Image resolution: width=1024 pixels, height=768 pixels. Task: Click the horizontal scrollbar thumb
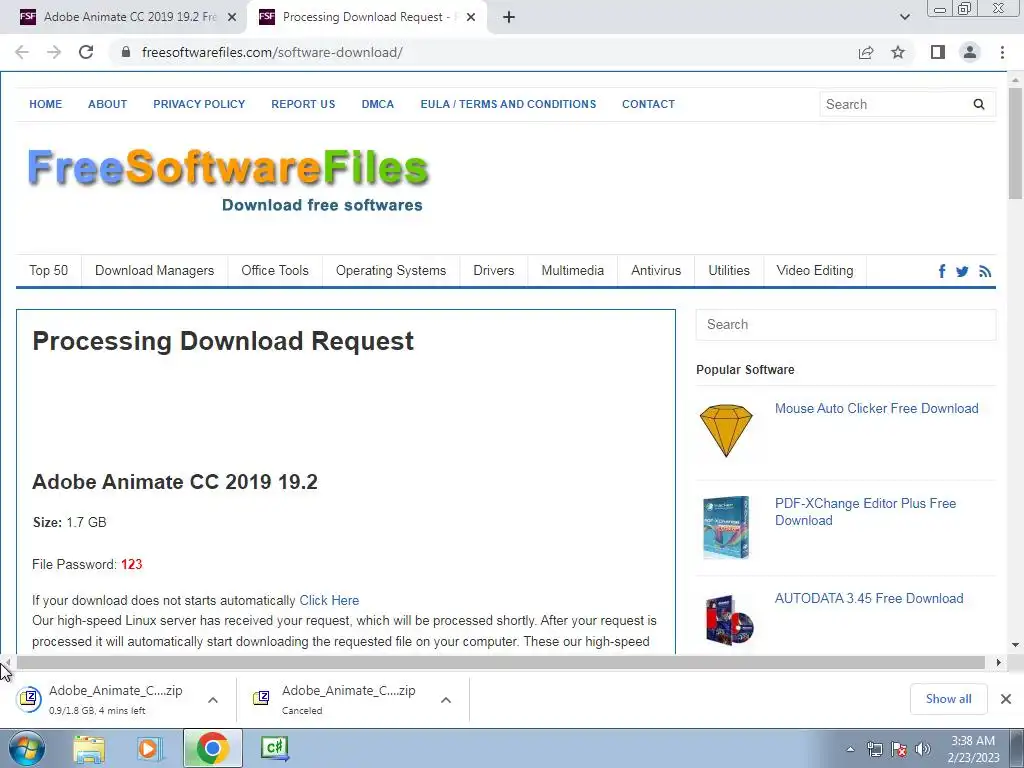click(x=500, y=663)
